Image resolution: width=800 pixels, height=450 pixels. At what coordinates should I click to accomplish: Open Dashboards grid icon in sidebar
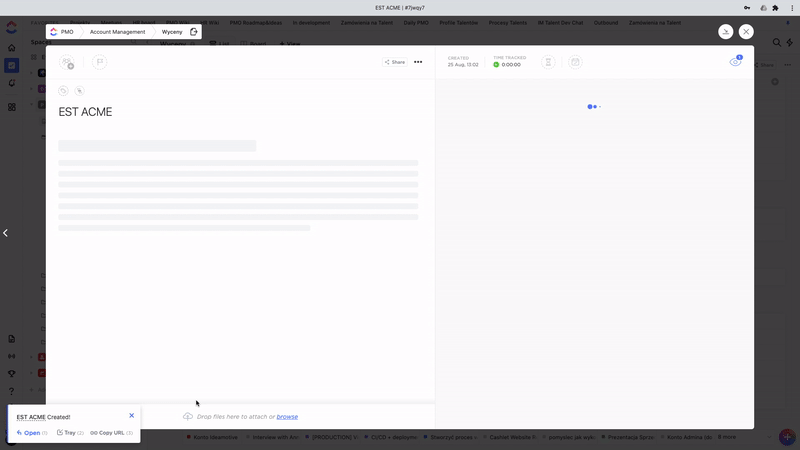(12, 107)
